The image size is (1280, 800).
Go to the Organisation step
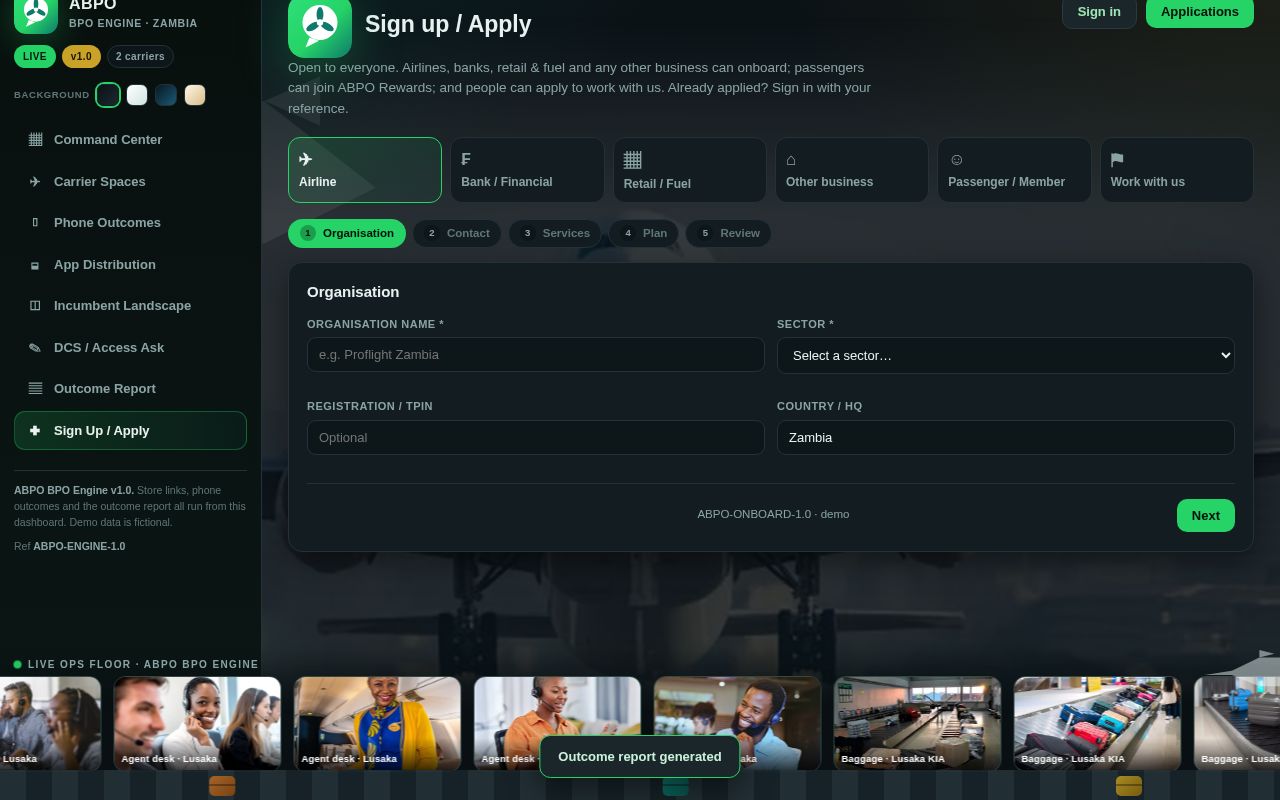click(x=347, y=233)
